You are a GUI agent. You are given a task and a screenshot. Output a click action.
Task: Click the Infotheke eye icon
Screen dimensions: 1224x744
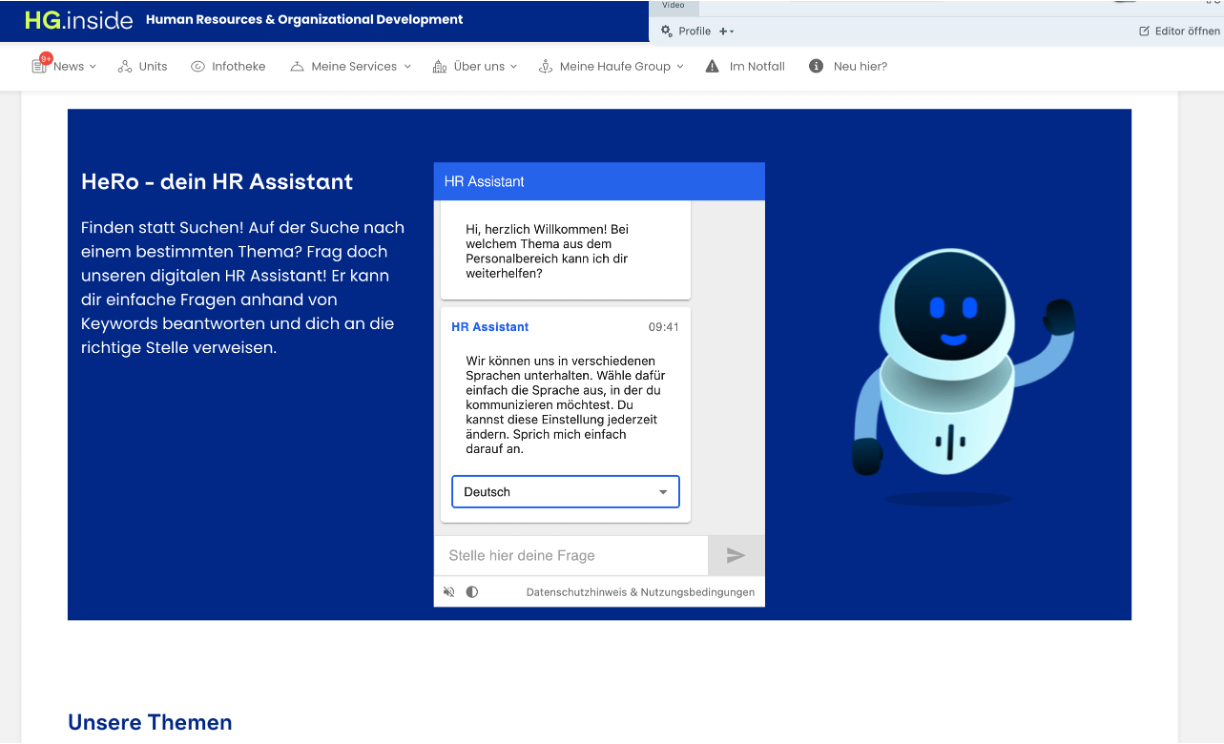[x=198, y=67]
